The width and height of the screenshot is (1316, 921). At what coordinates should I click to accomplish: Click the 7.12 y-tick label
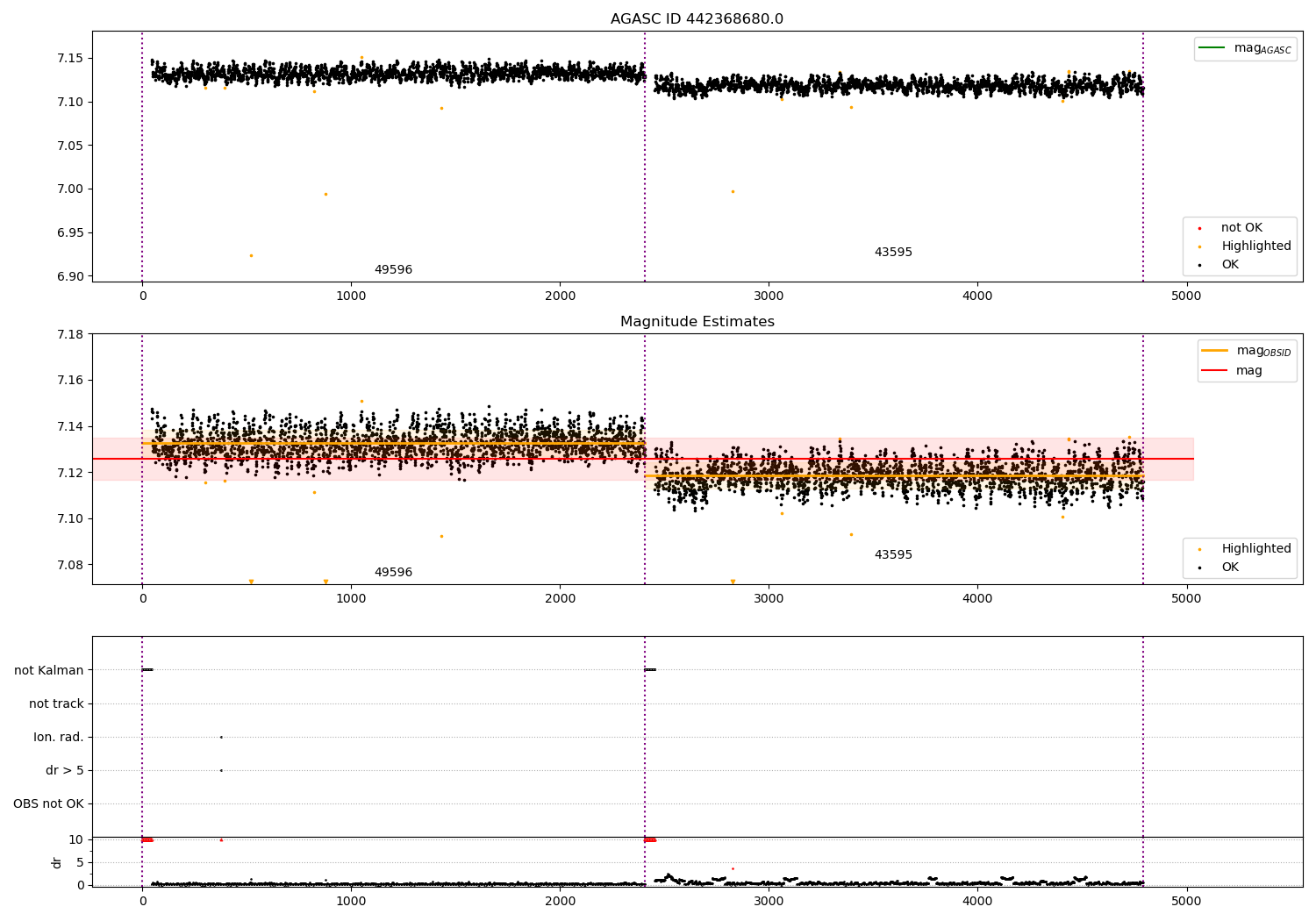pos(70,473)
